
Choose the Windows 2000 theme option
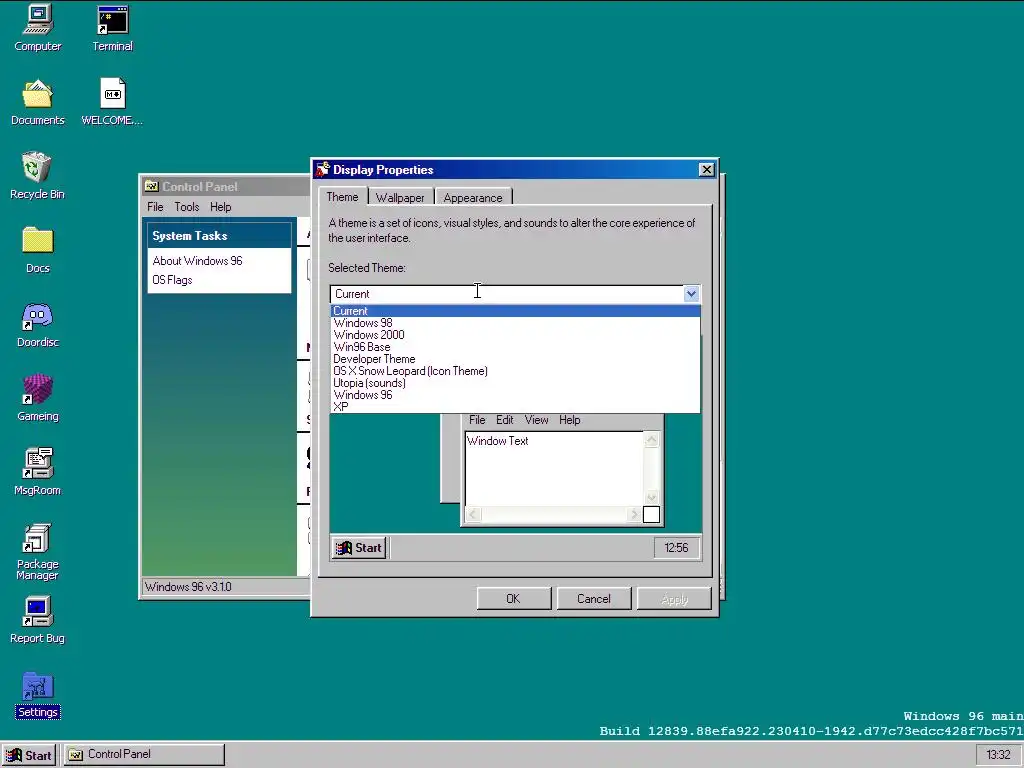click(515, 335)
